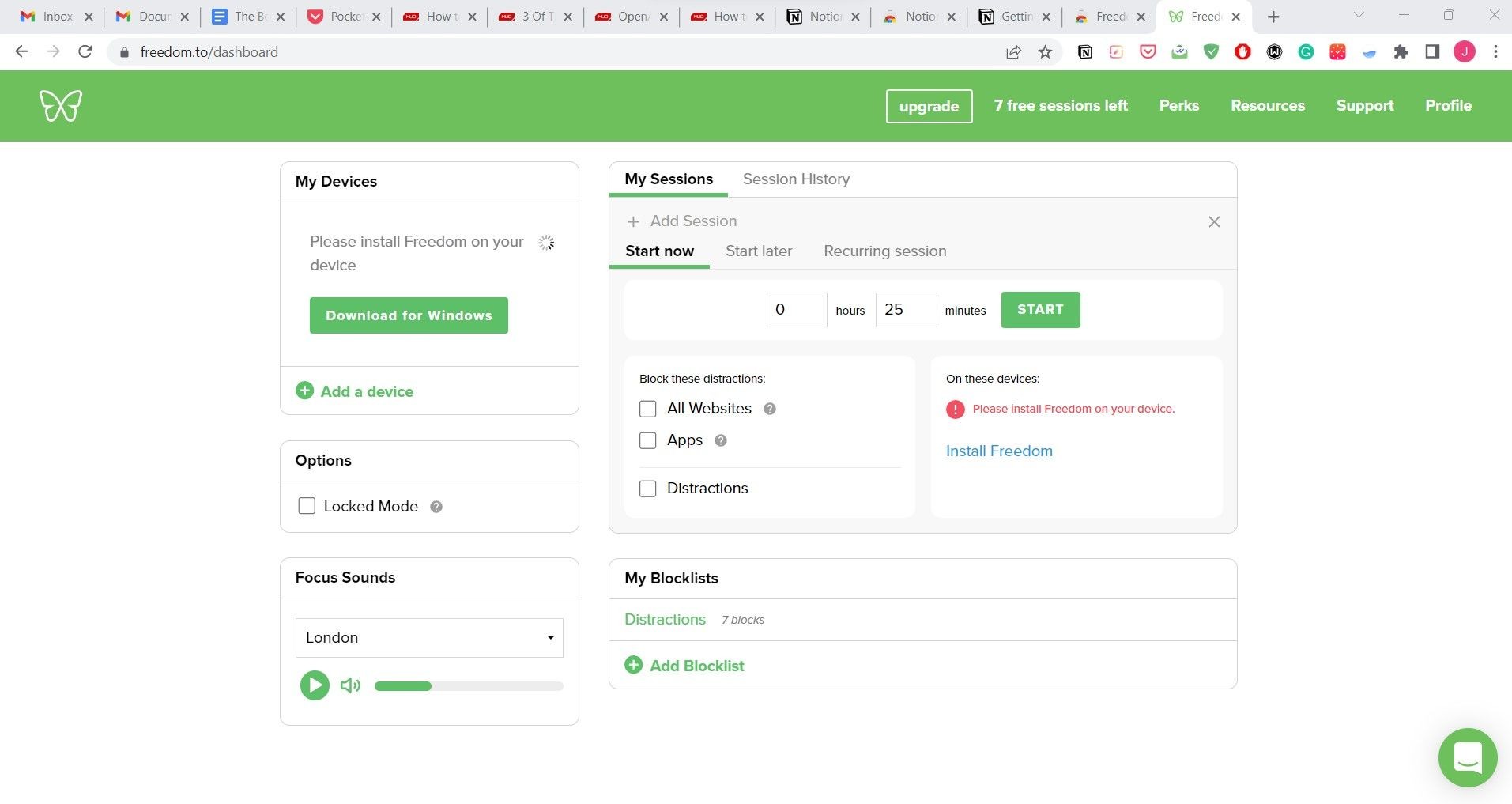The height and width of the screenshot is (804, 1512).
Task: Open the London focus sound dropdown
Action: pos(429,638)
